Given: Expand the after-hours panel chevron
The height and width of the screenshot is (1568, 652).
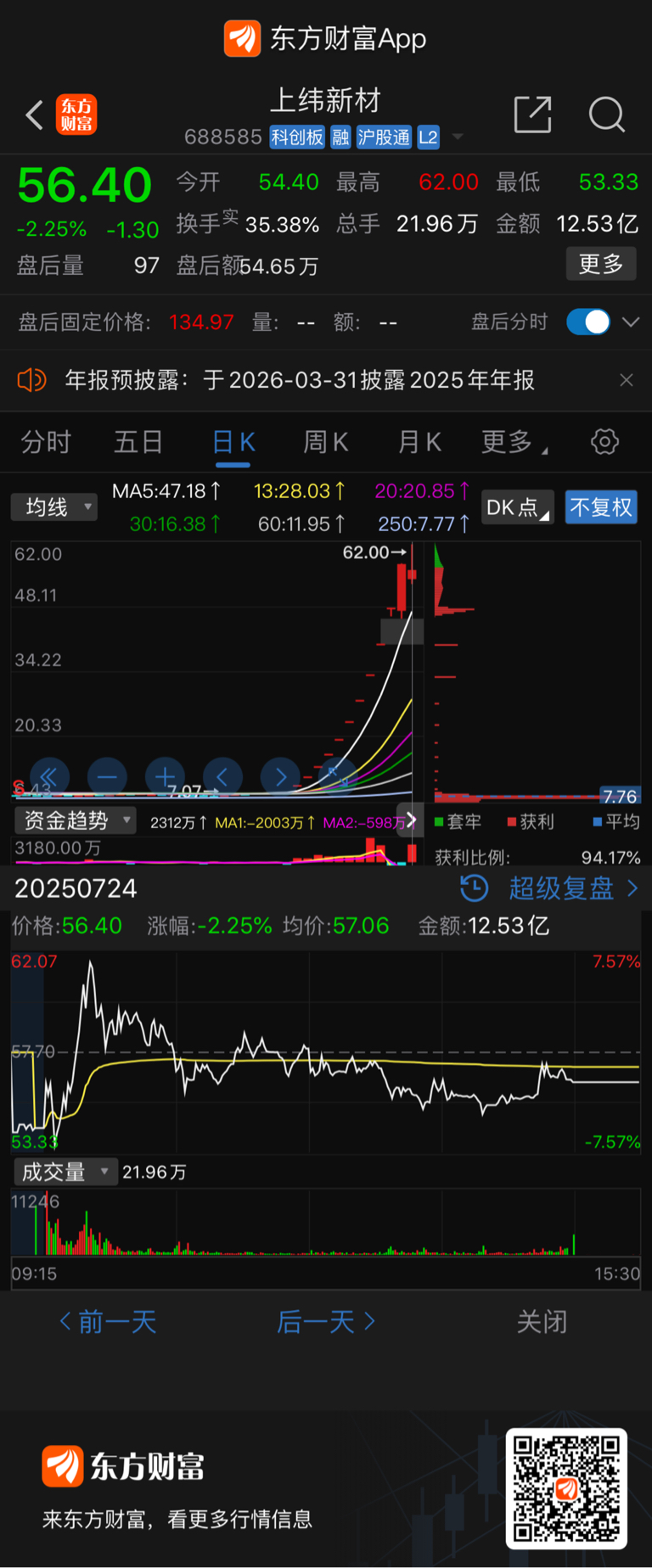Looking at the screenshot, I should pos(631,322).
